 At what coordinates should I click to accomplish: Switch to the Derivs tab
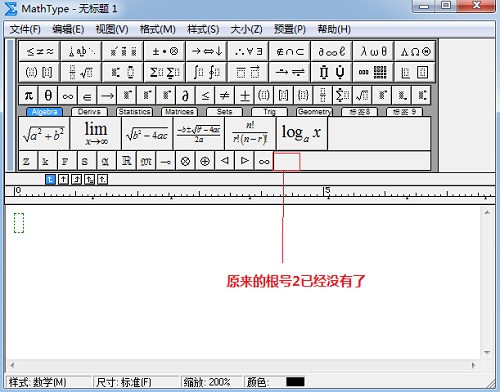click(89, 112)
